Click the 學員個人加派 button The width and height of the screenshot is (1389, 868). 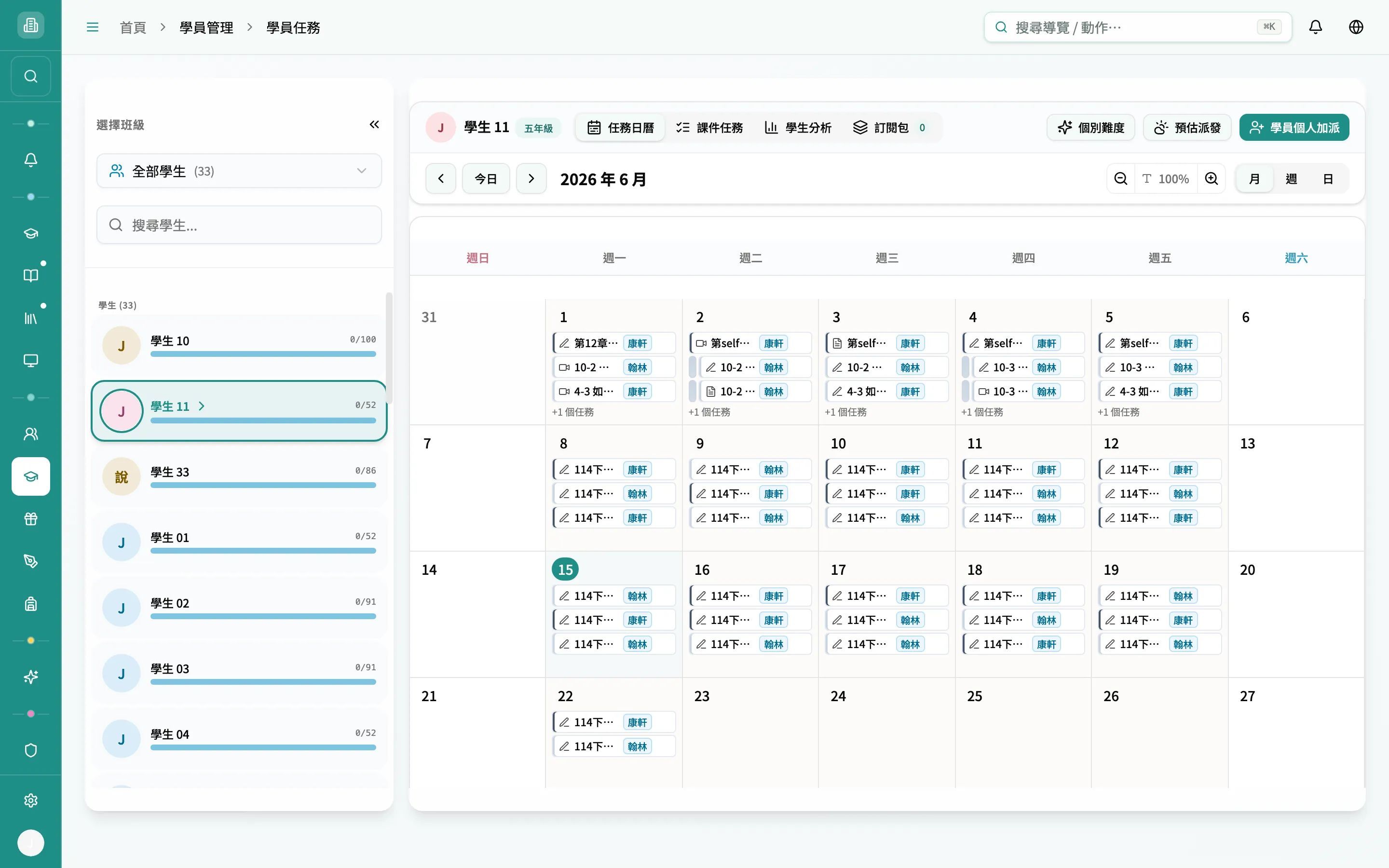click(1294, 127)
